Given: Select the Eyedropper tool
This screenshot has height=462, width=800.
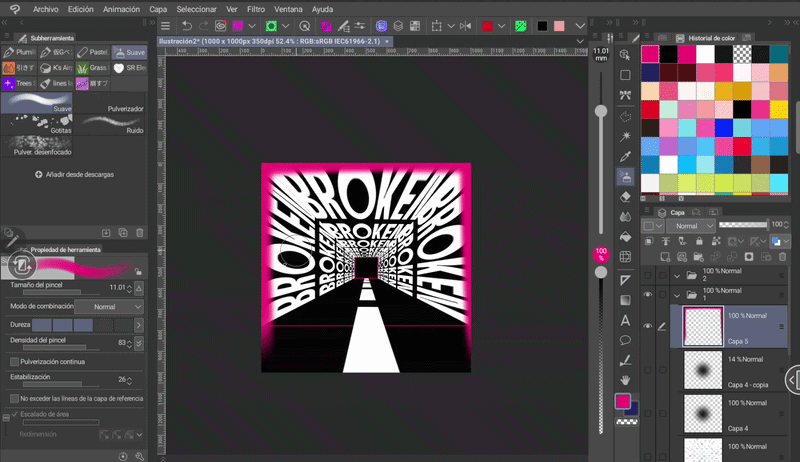Looking at the screenshot, I should (x=625, y=156).
